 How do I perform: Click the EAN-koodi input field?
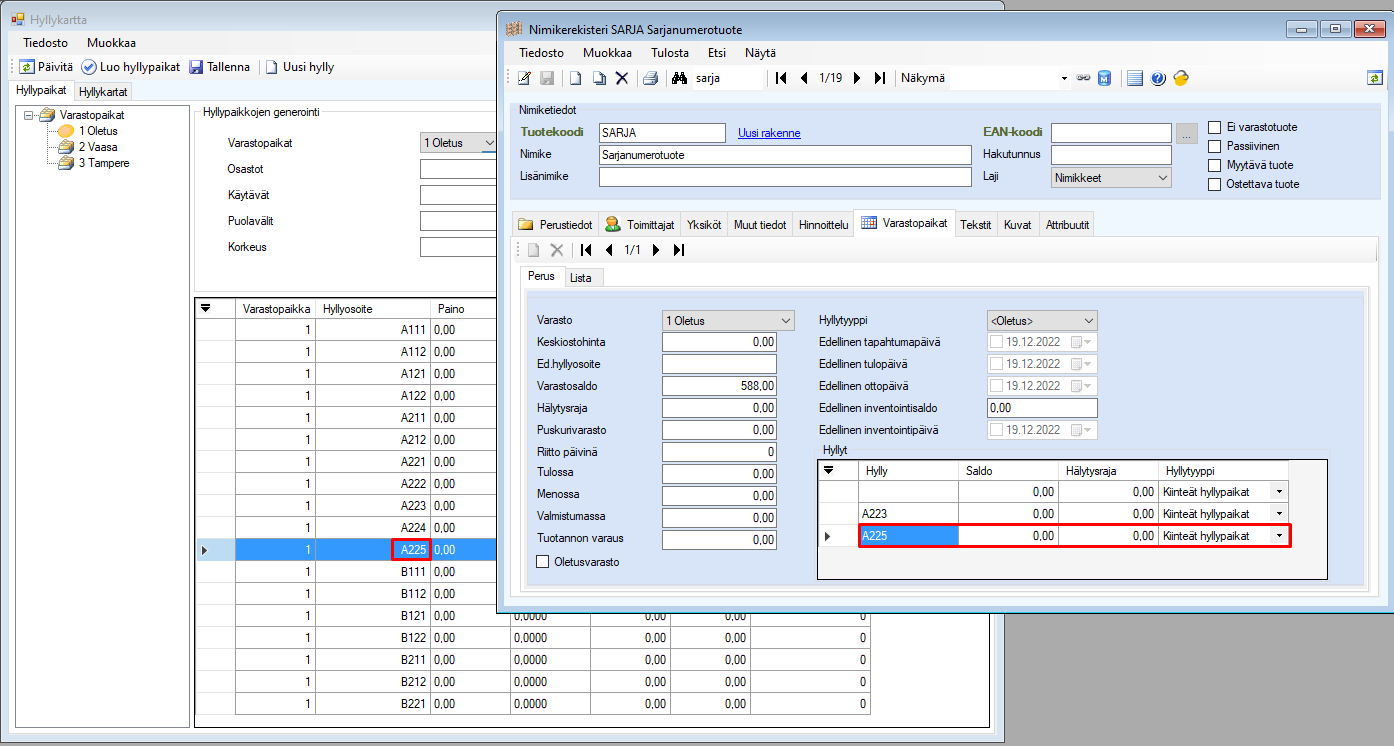[x=1110, y=133]
